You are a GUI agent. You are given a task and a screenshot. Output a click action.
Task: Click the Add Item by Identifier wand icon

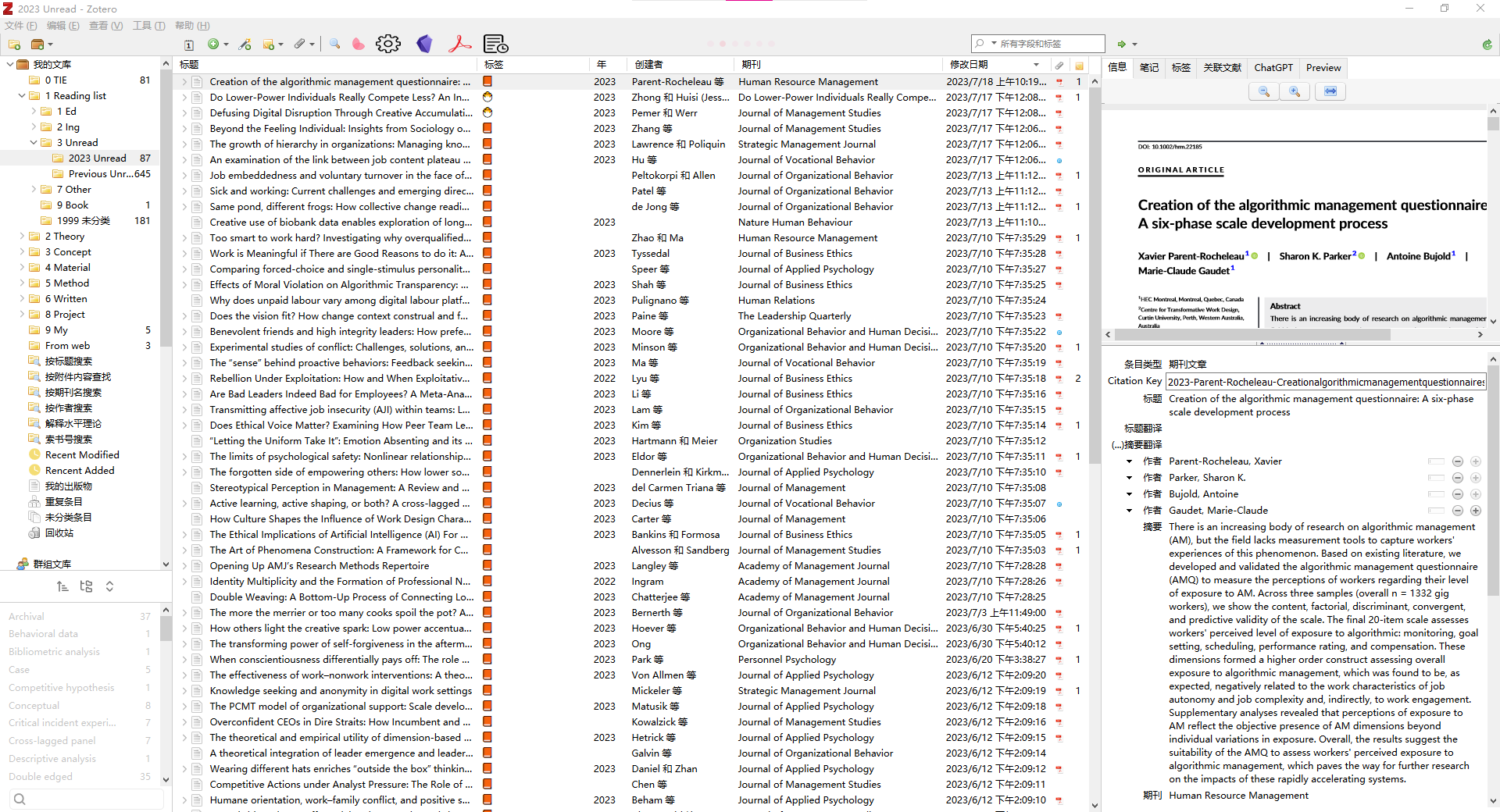[245, 45]
